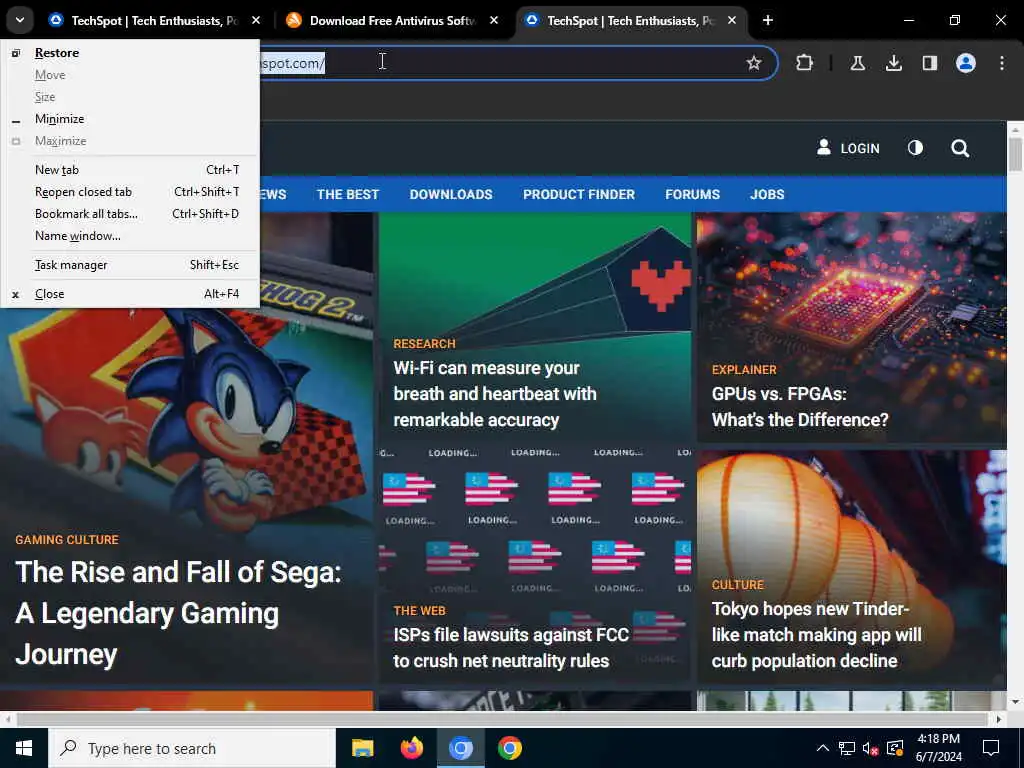
Task: Open File Explorer from the taskbar
Action: [362, 748]
